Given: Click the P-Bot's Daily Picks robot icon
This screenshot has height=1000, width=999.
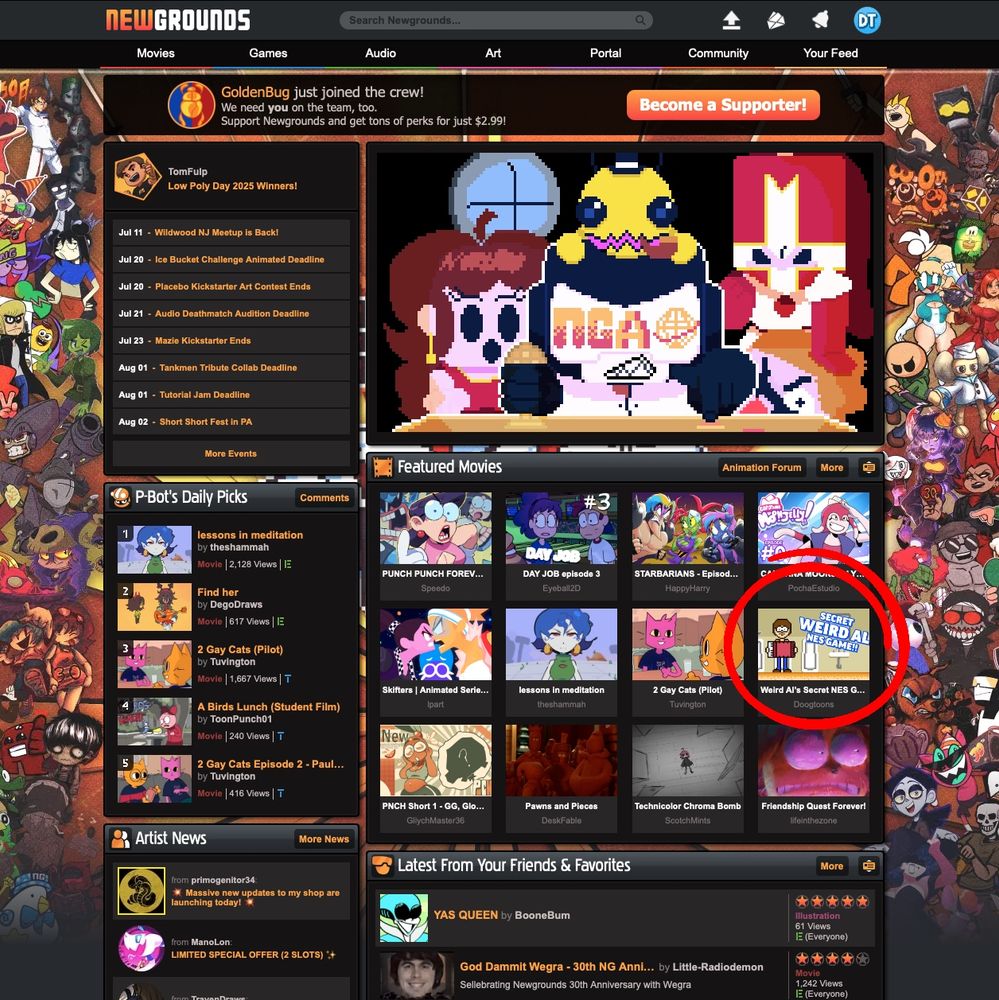Looking at the screenshot, I should coord(120,497).
